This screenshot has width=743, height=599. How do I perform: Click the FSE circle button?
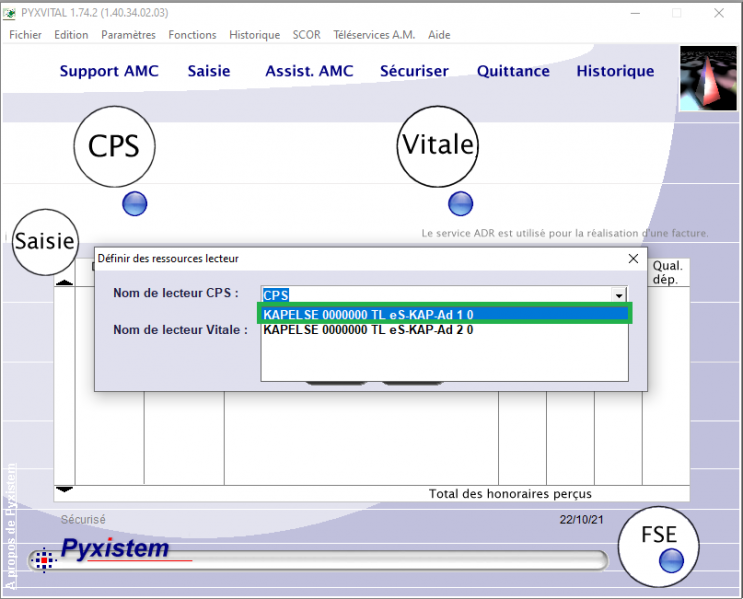[659, 546]
